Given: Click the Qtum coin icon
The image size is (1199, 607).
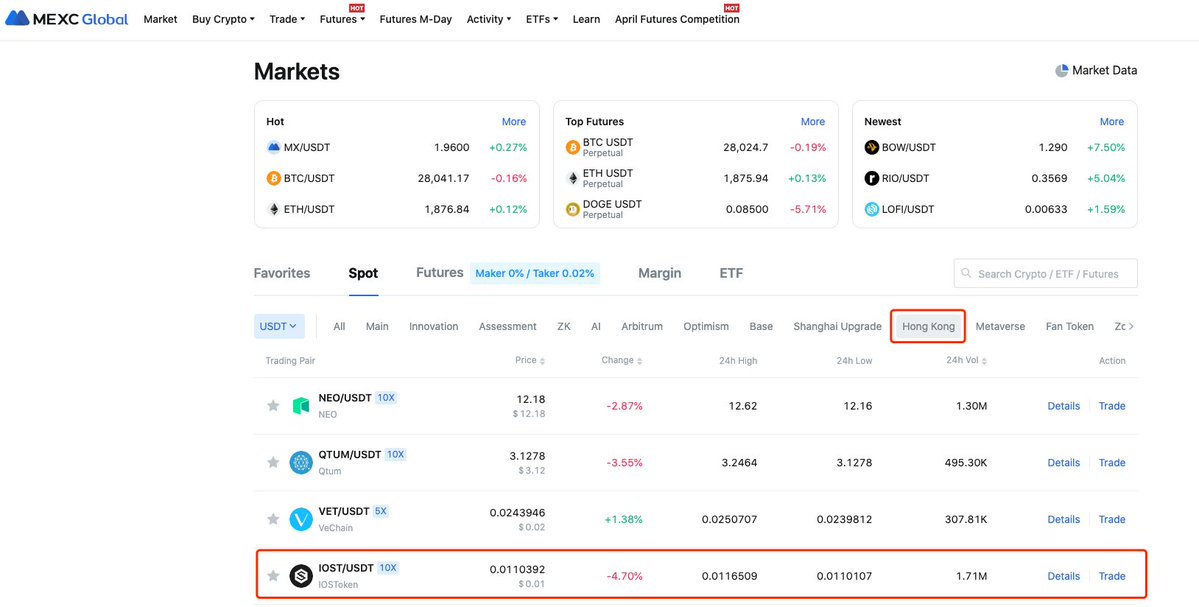Looking at the screenshot, I should [x=301, y=463].
